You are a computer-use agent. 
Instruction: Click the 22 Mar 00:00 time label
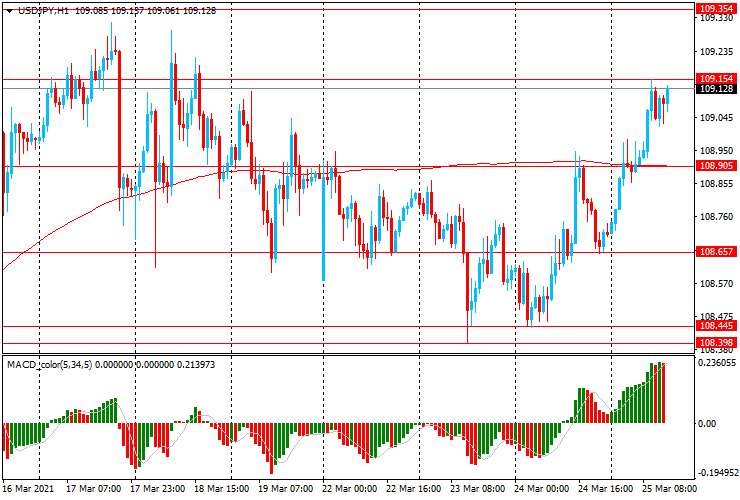pos(349,490)
